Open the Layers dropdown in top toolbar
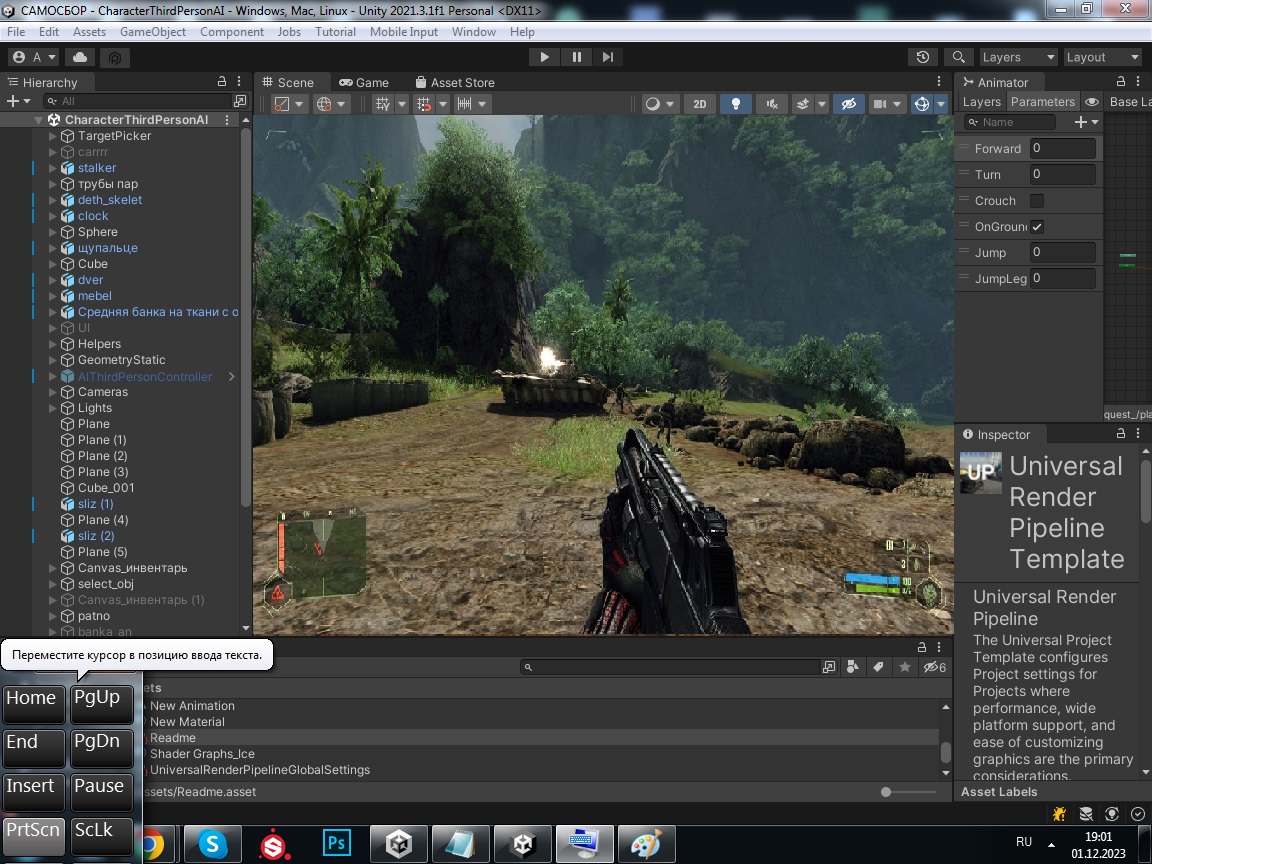 (x=1016, y=57)
